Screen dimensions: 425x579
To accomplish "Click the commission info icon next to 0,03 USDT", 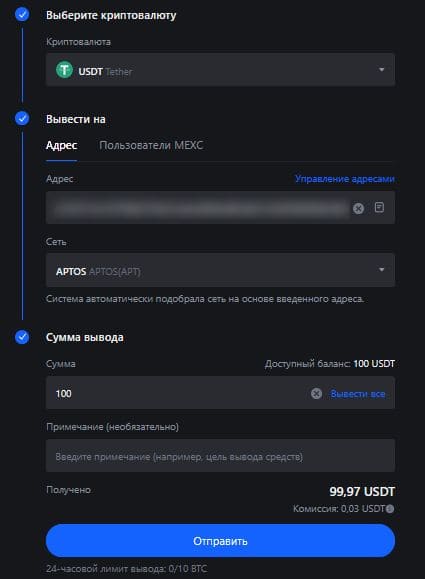I will pyautogui.click(x=390, y=509).
